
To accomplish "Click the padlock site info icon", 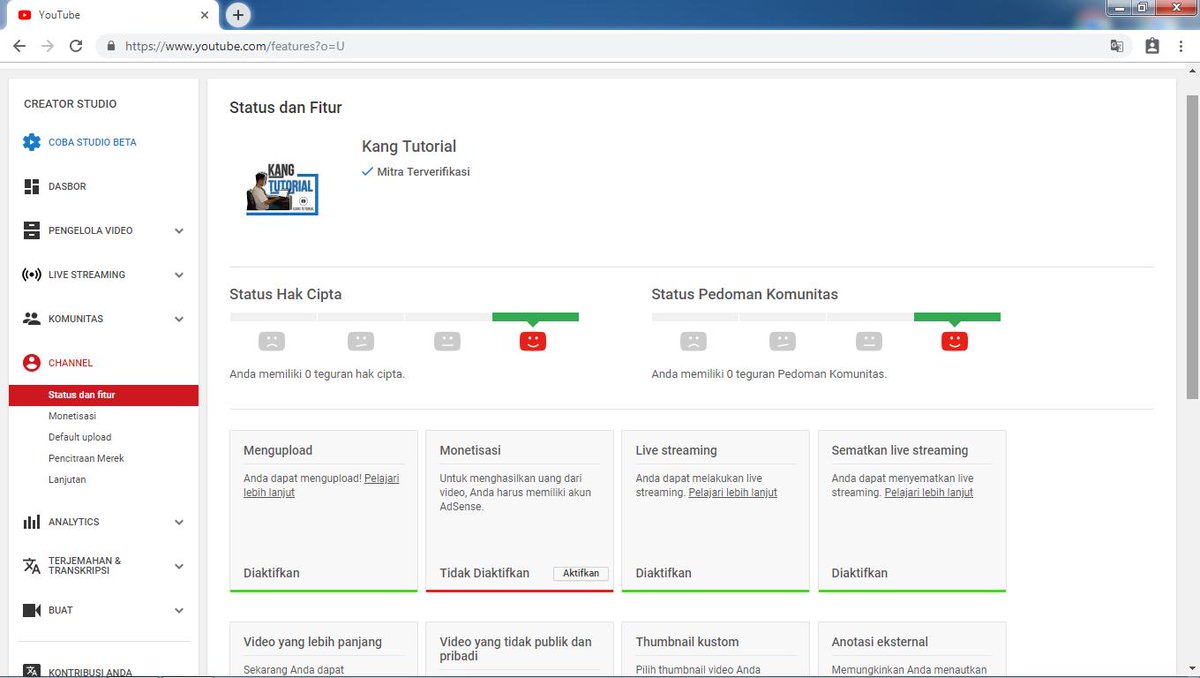I will 110,46.
